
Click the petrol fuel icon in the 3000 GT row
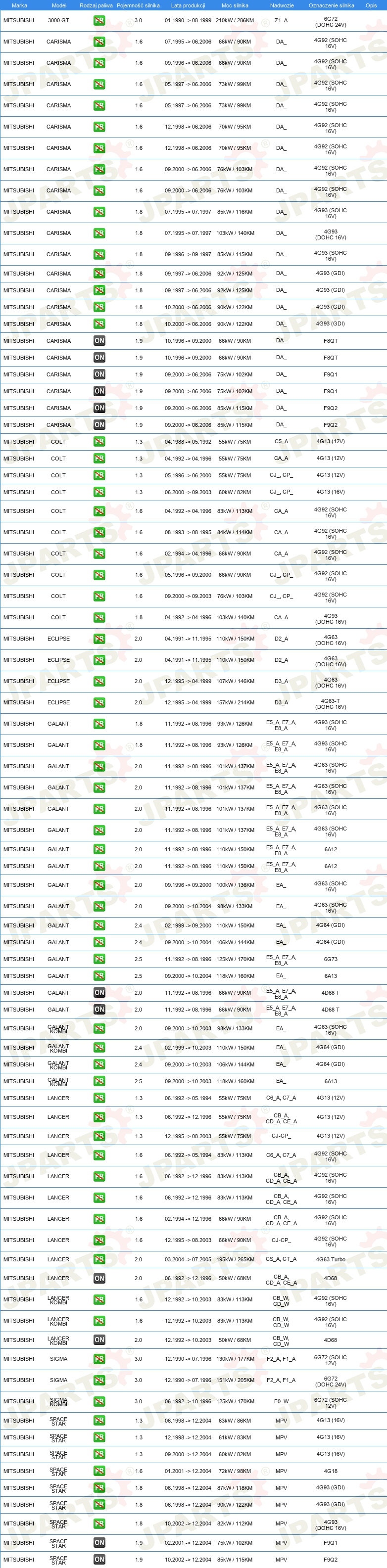click(x=99, y=21)
